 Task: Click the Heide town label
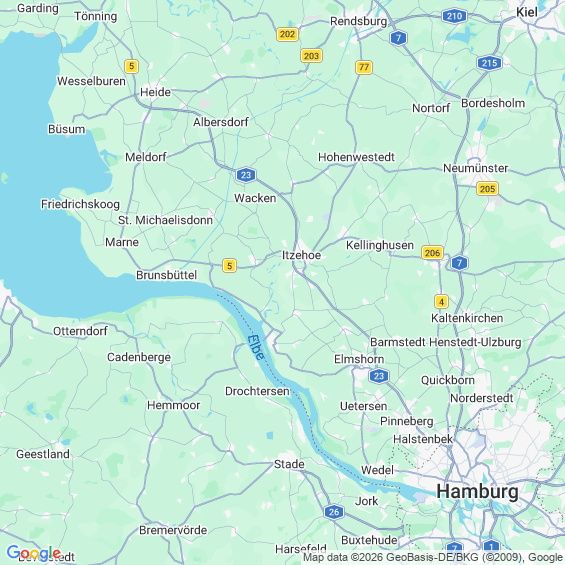pyautogui.click(x=155, y=92)
